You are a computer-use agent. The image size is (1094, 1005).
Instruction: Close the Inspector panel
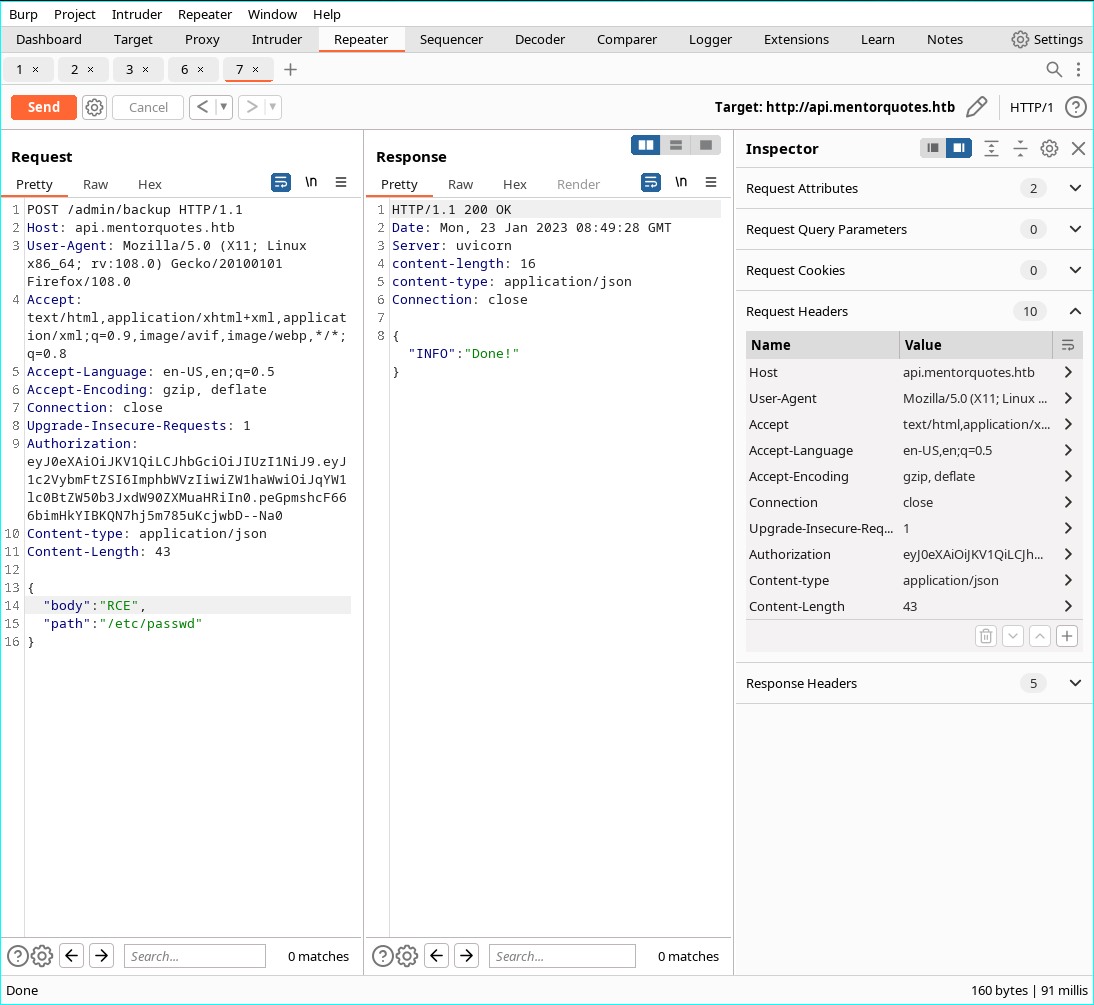tap(1078, 148)
